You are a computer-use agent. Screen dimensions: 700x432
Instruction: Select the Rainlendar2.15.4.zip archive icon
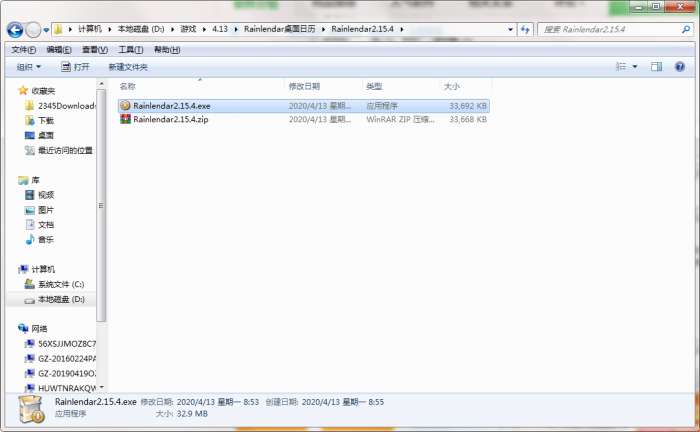click(x=125, y=119)
